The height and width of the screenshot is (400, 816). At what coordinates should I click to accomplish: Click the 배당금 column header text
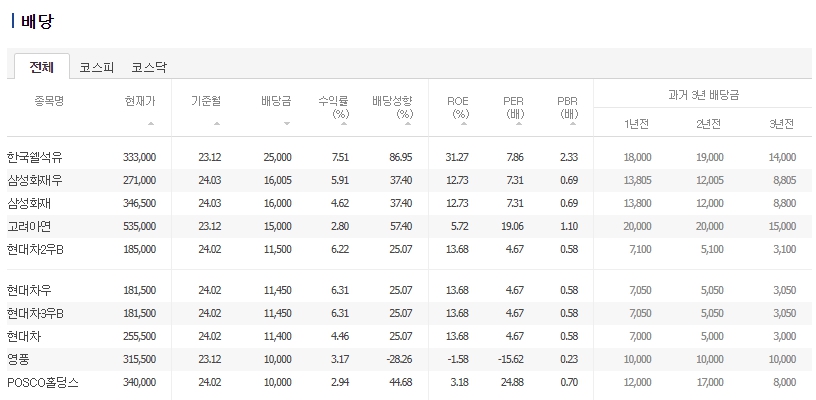[276, 101]
